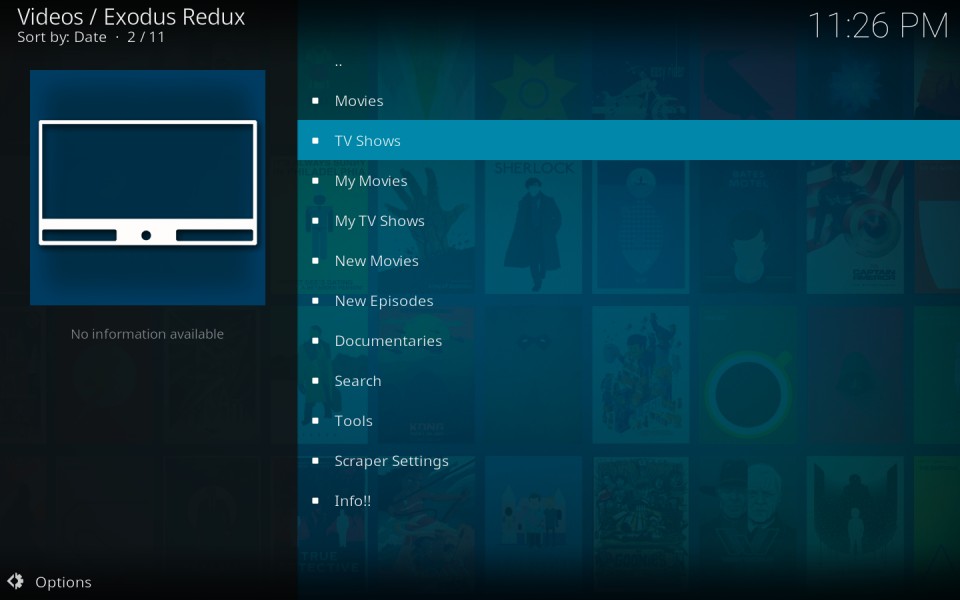Open the Documentaries entry
Viewport: 960px width, 600px height.
click(628, 340)
